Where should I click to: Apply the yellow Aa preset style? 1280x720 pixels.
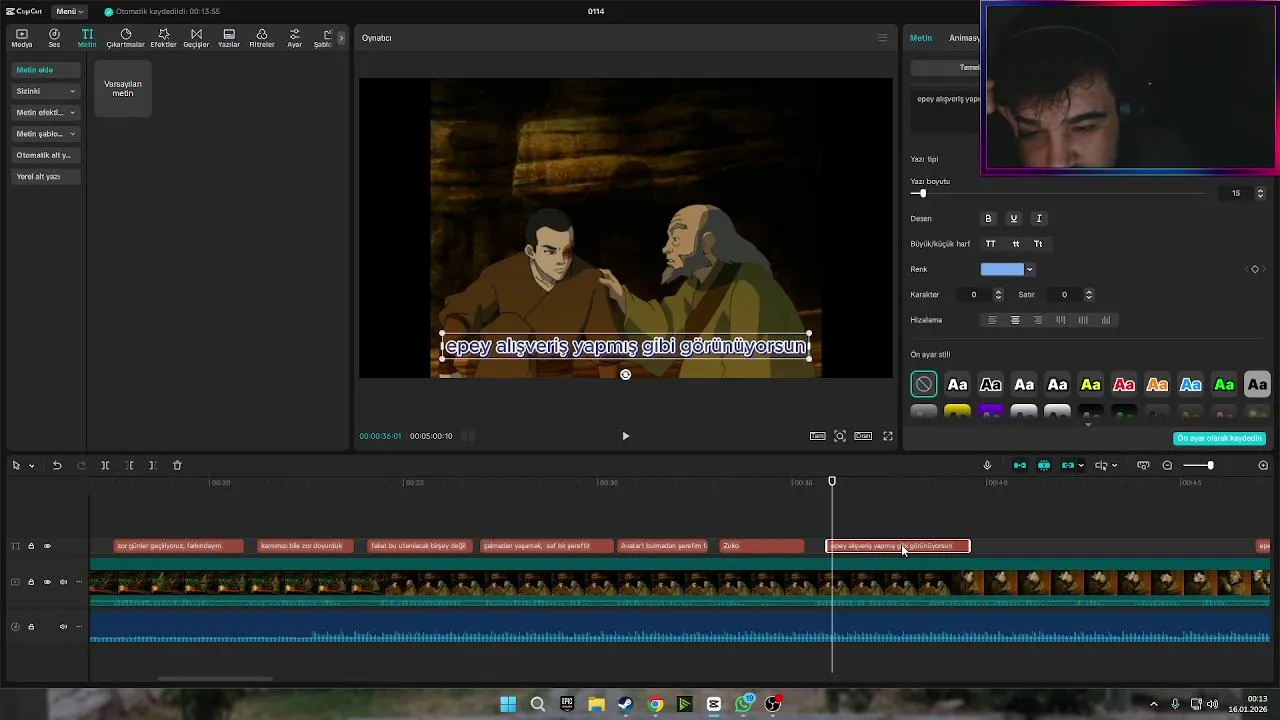[1091, 384]
